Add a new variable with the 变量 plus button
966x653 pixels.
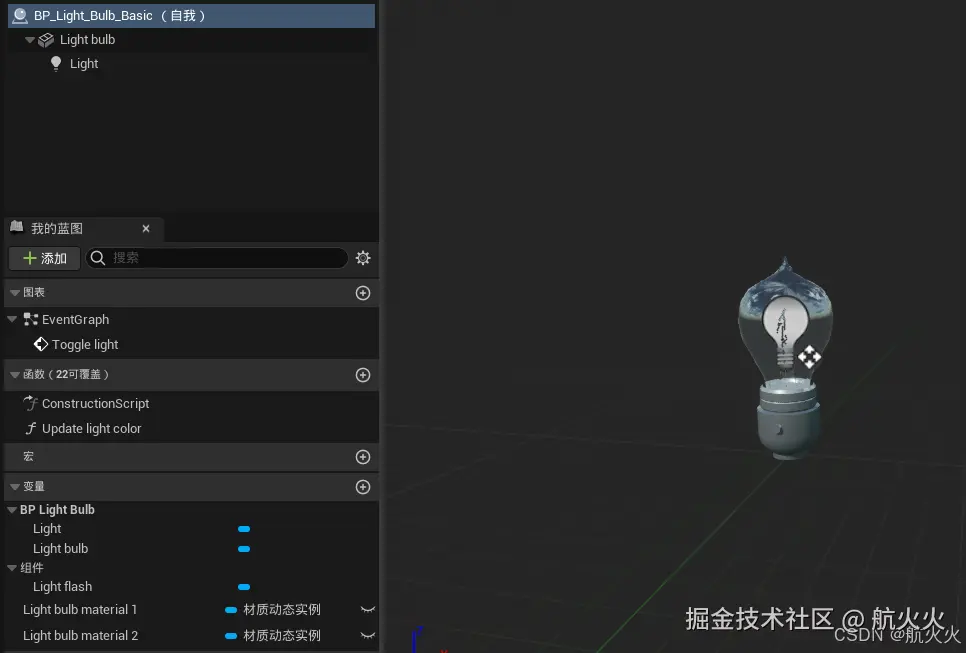(362, 486)
